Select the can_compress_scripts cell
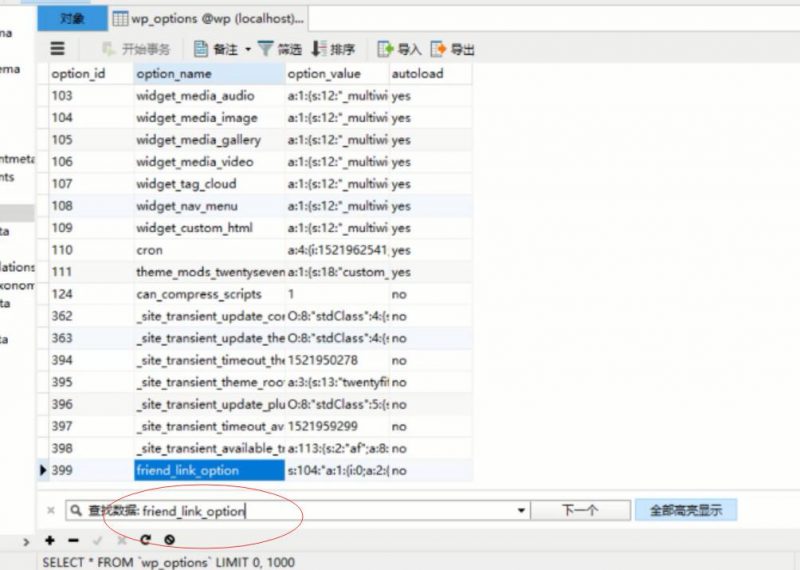The image size is (800, 570). tap(209, 294)
